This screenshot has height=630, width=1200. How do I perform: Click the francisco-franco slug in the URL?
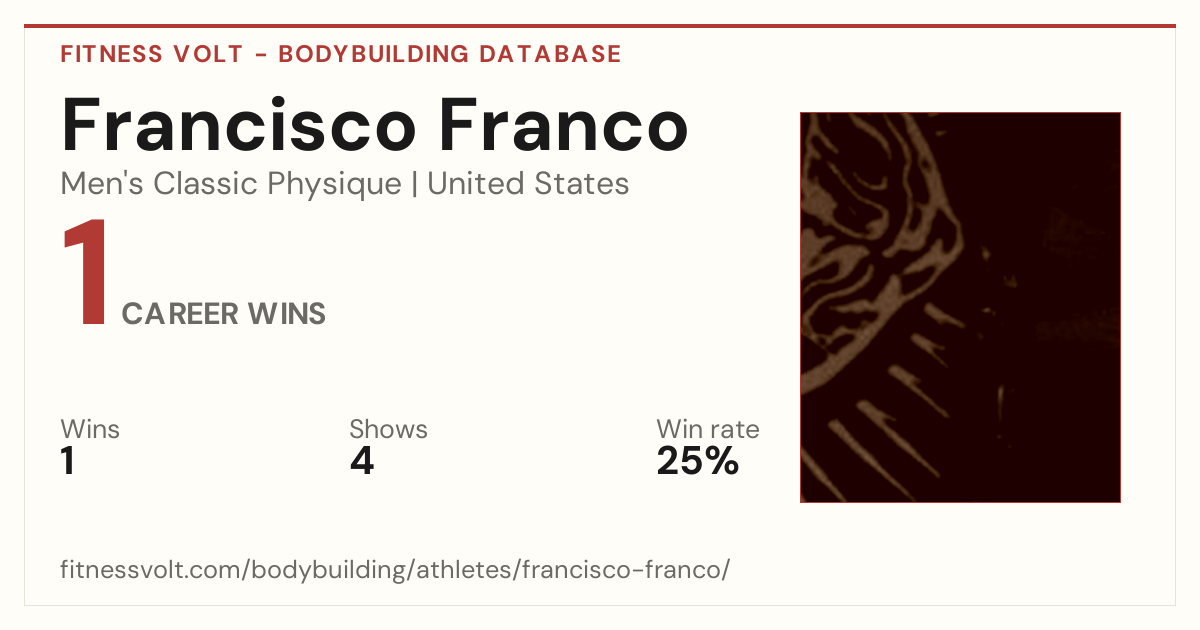click(x=619, y=570)
